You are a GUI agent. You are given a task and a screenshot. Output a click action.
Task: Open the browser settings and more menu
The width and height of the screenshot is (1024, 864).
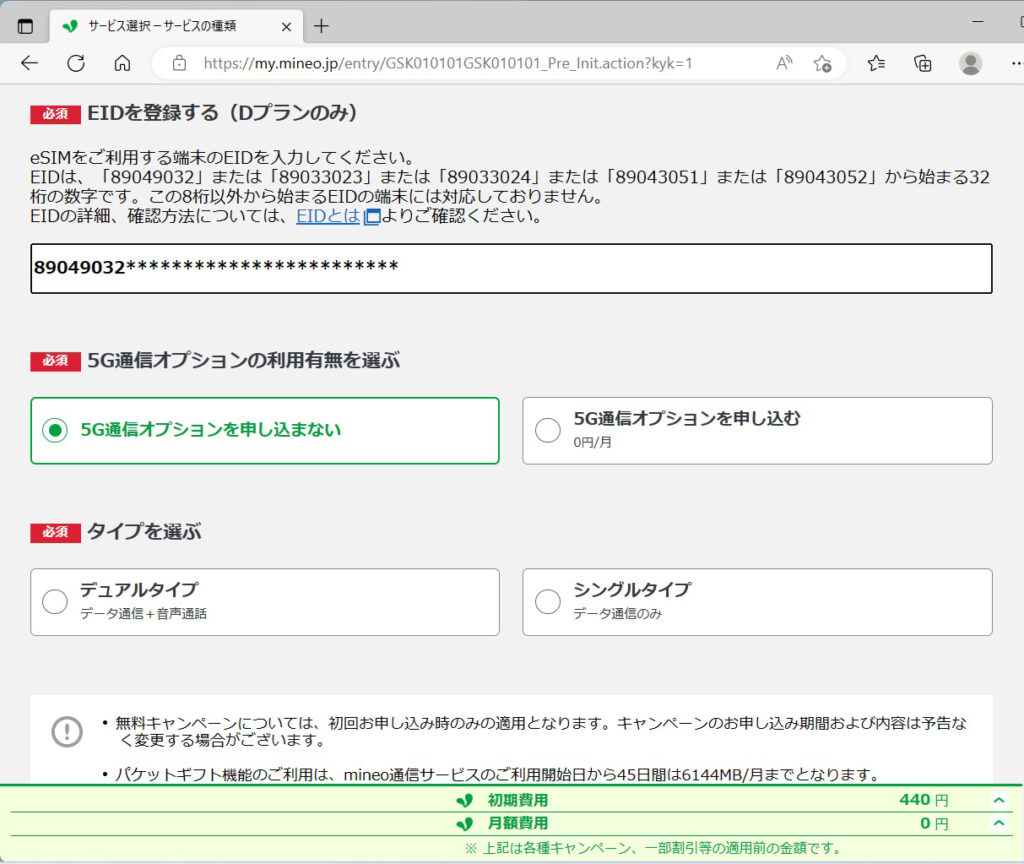[x=1016, y=63]
